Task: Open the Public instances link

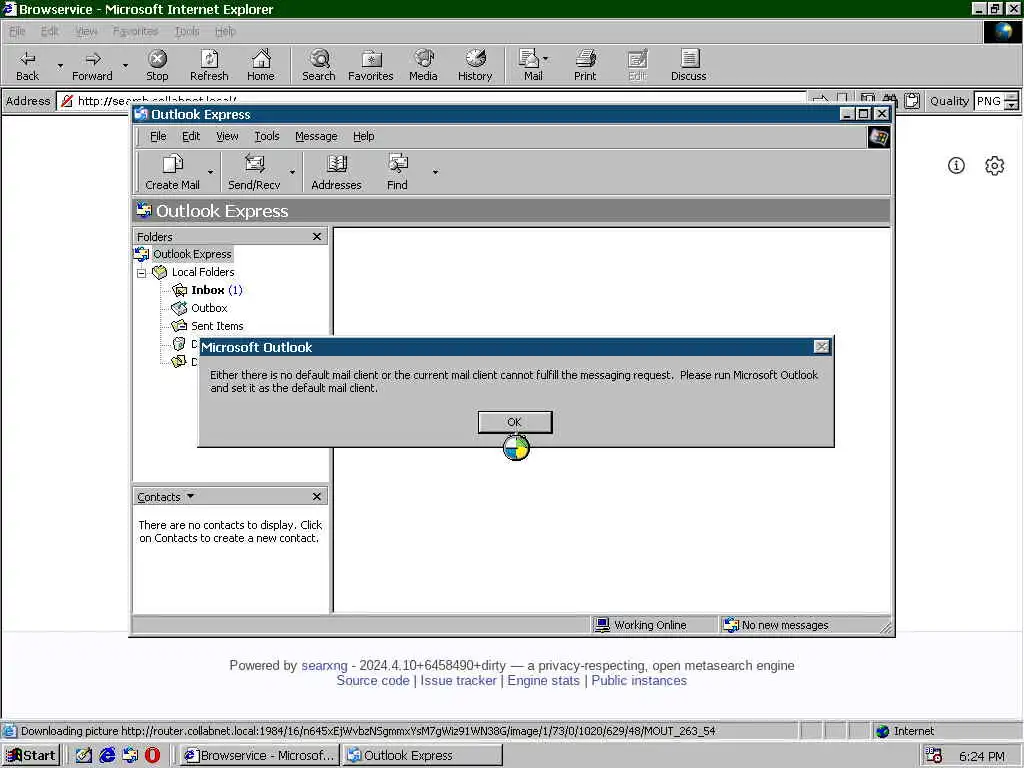Action: [x=639, y=680]
